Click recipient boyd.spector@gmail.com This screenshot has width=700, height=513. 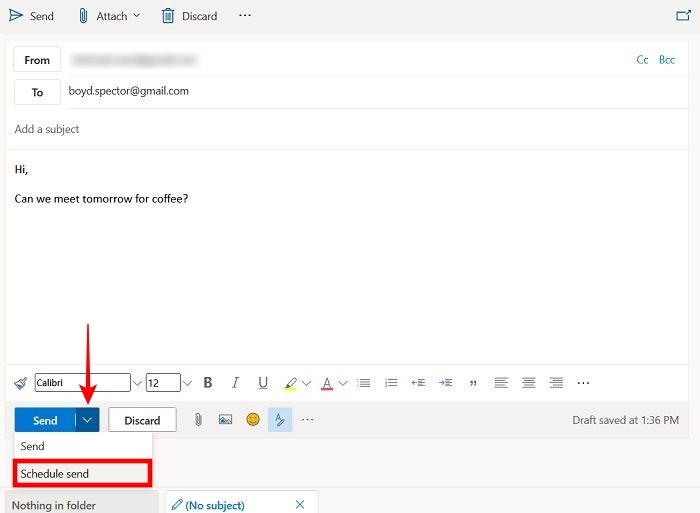pyautogui.click(x=129, y=91)
